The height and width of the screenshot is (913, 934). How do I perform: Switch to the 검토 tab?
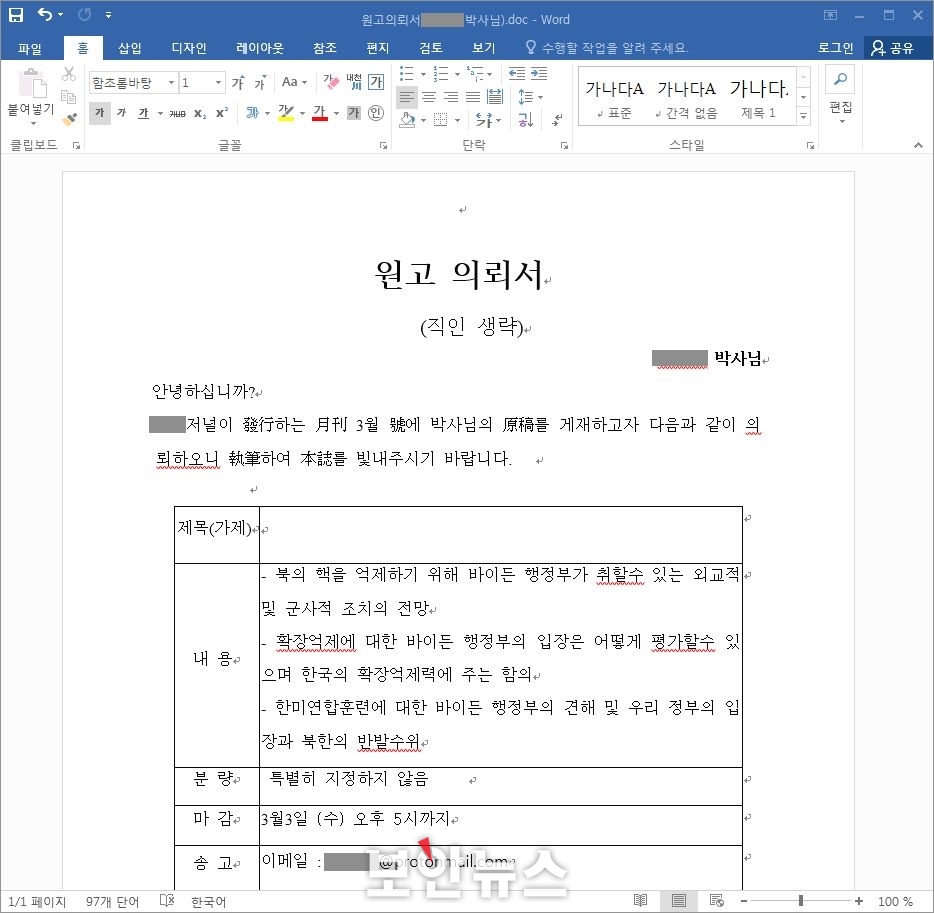point(431,48)
